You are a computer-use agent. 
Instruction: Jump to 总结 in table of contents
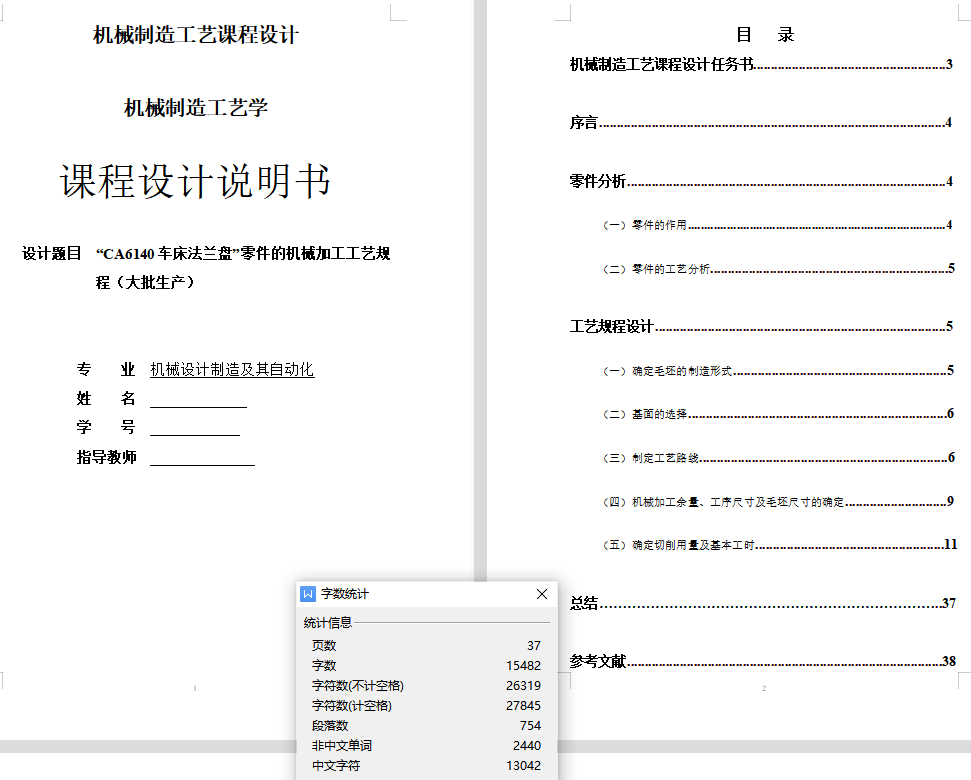(584, 603)
